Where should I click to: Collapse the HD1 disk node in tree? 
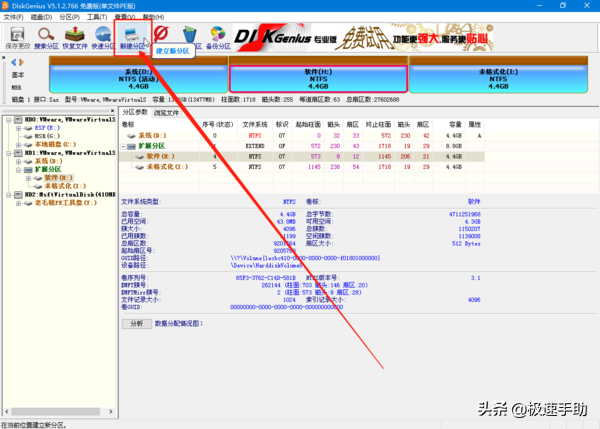[x=8, y=153]
